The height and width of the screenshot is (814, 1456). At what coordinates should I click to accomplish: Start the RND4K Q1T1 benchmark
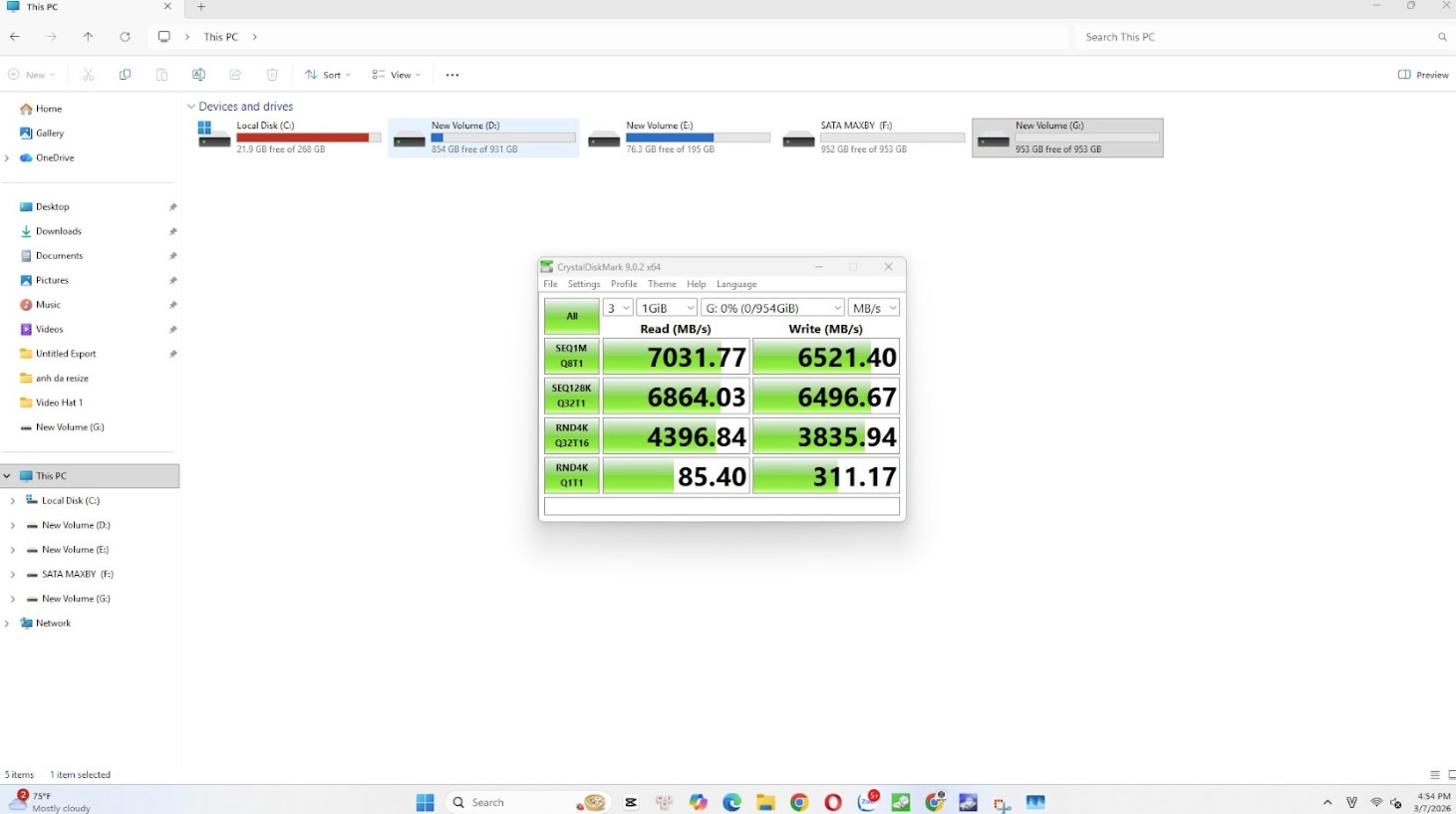click(571, 475)
